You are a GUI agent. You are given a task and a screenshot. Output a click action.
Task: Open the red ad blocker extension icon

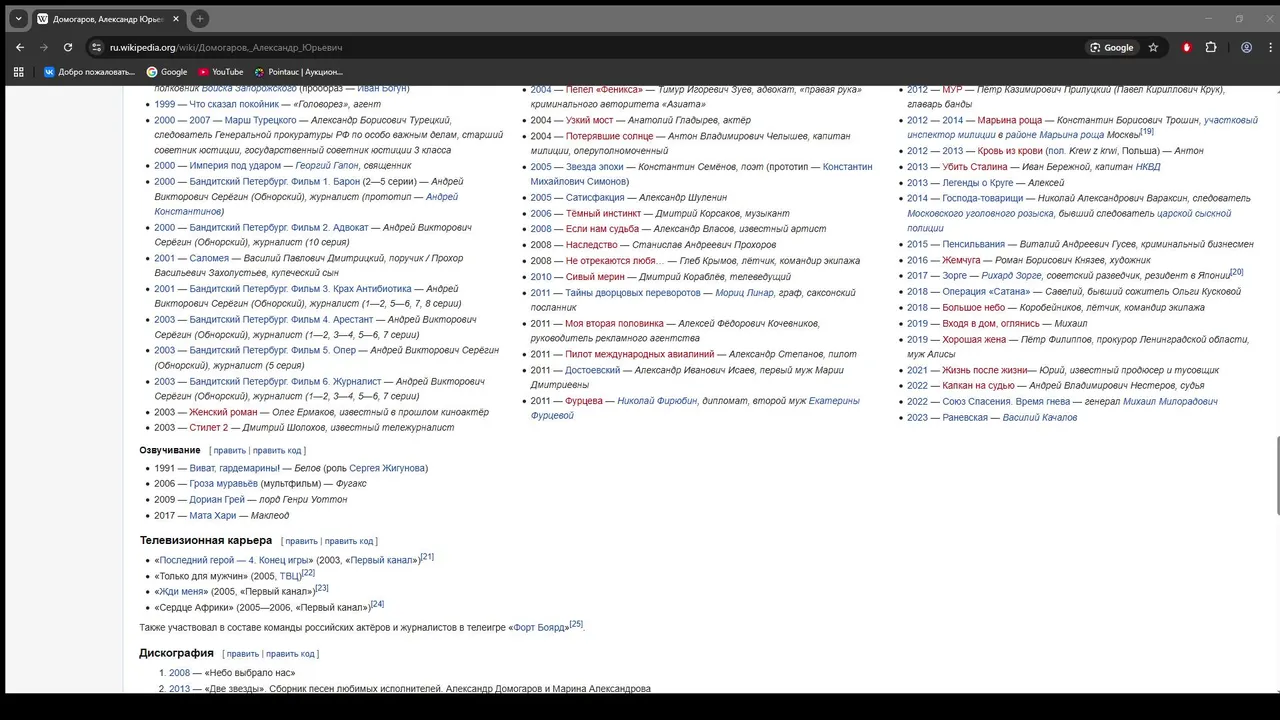pyautogui.click(x=1187, y=47)
